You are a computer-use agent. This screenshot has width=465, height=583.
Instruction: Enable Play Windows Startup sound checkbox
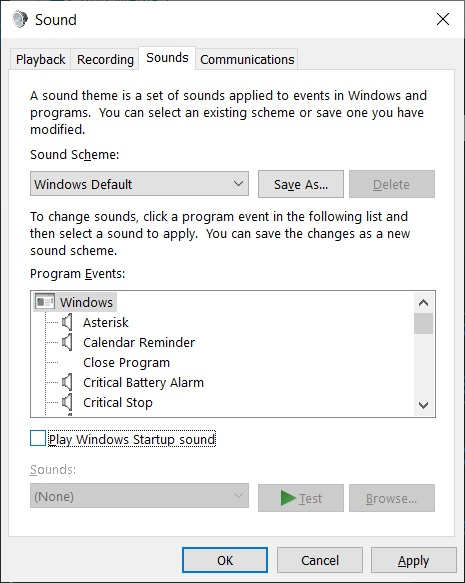(38, 438)
